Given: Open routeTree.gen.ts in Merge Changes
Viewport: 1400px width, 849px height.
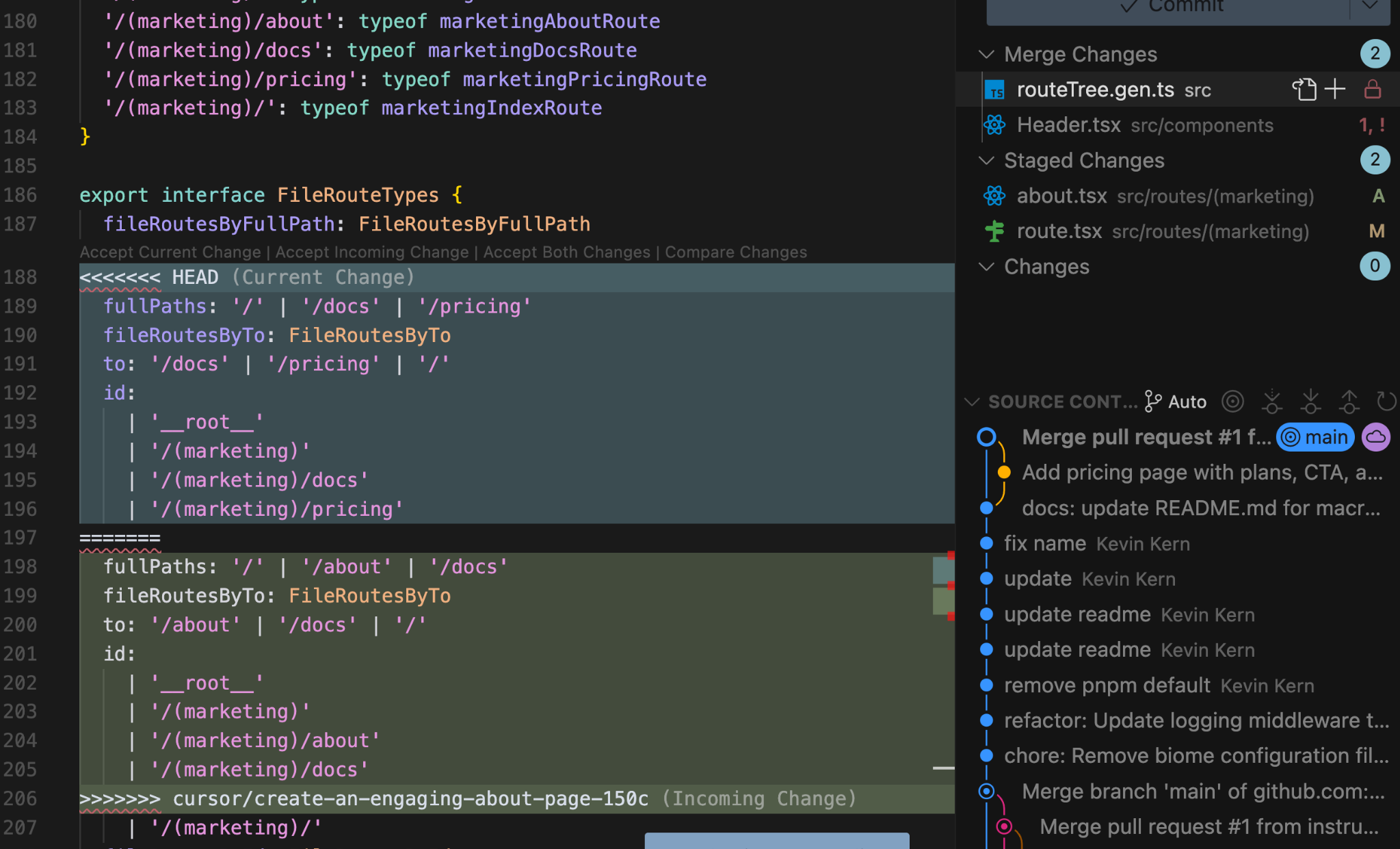Looking at the screenshot, I should tap(1095, 90).
